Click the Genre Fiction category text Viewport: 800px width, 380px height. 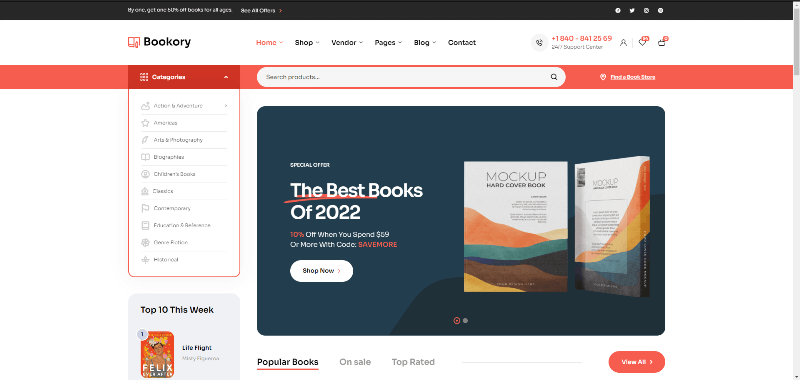click(x=171, y=242)
